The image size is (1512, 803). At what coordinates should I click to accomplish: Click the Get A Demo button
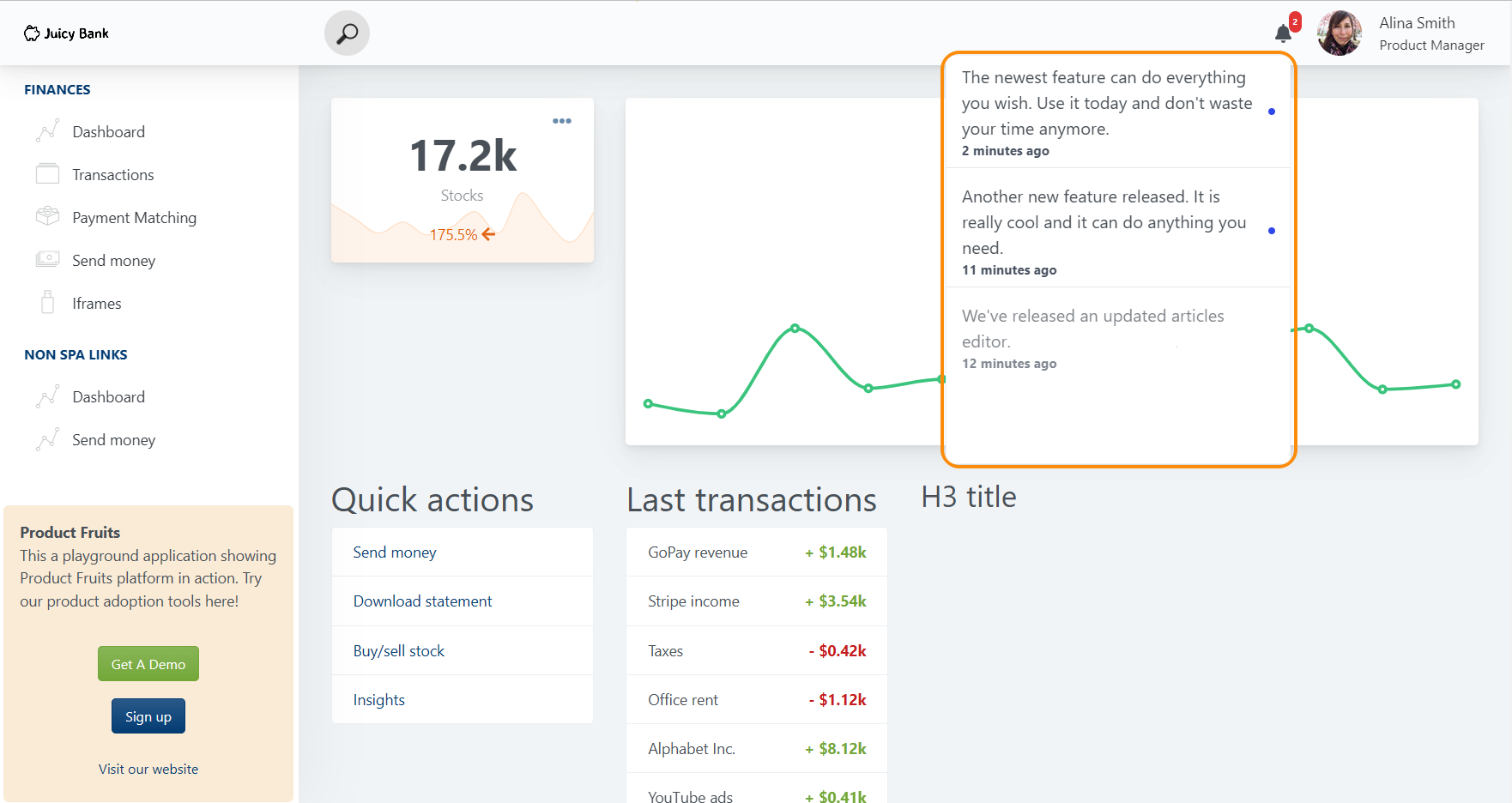coord(148,663)
